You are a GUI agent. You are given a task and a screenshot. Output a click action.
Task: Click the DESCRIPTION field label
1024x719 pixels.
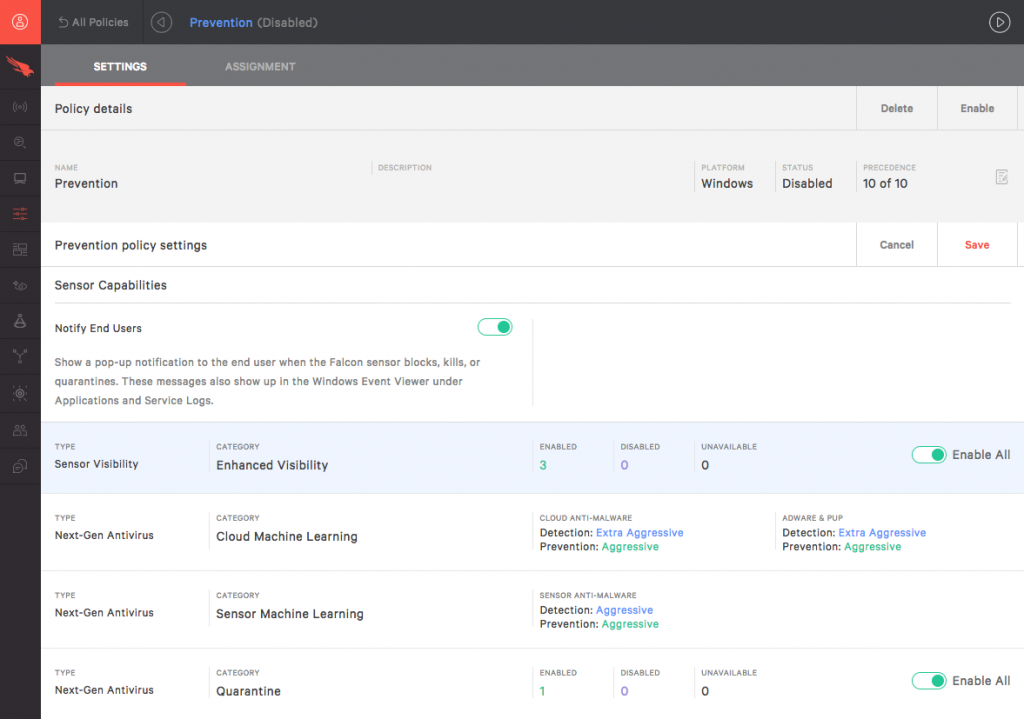(x=405, y=168)
